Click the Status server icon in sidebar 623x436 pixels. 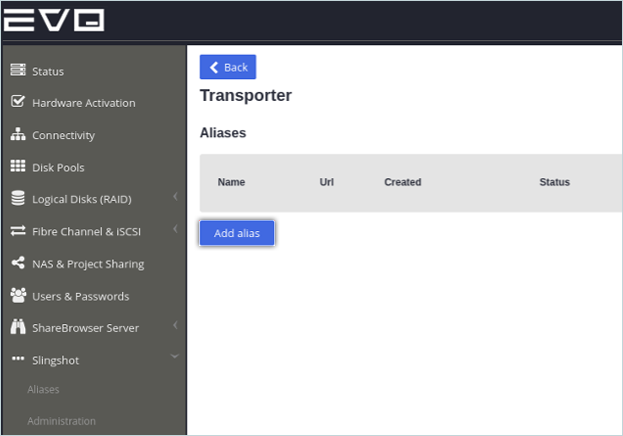pyautogui.click(x=17, y=71)
